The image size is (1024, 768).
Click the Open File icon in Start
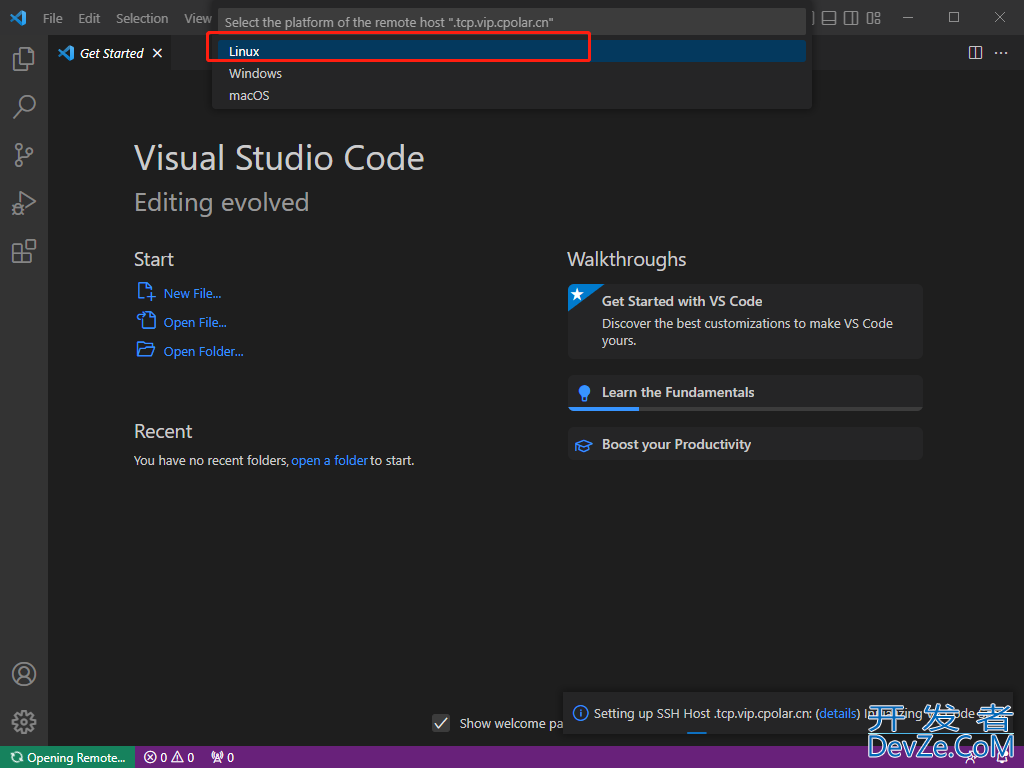tap(146, 321)
